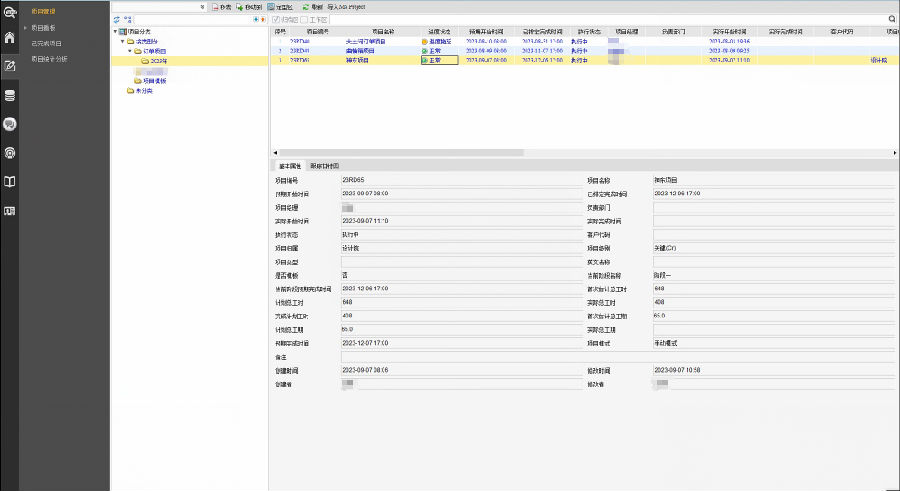Toggle the 归档区 checkbox
The image size is (900, 491).
pos(277,19)
